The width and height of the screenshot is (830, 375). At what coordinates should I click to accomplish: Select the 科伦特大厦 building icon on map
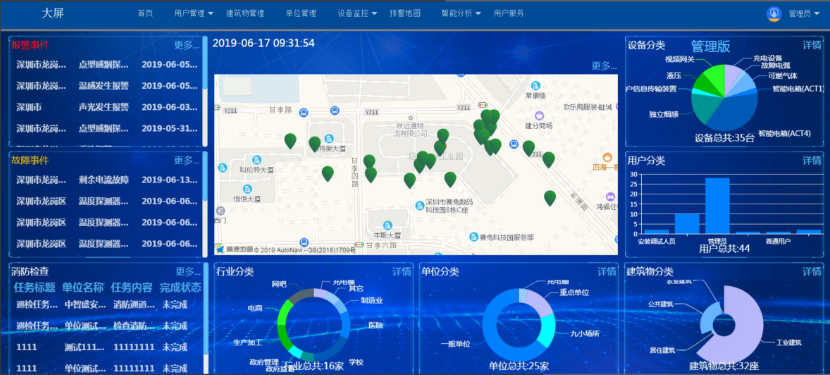pyautogui.click(x=257, y=160)
